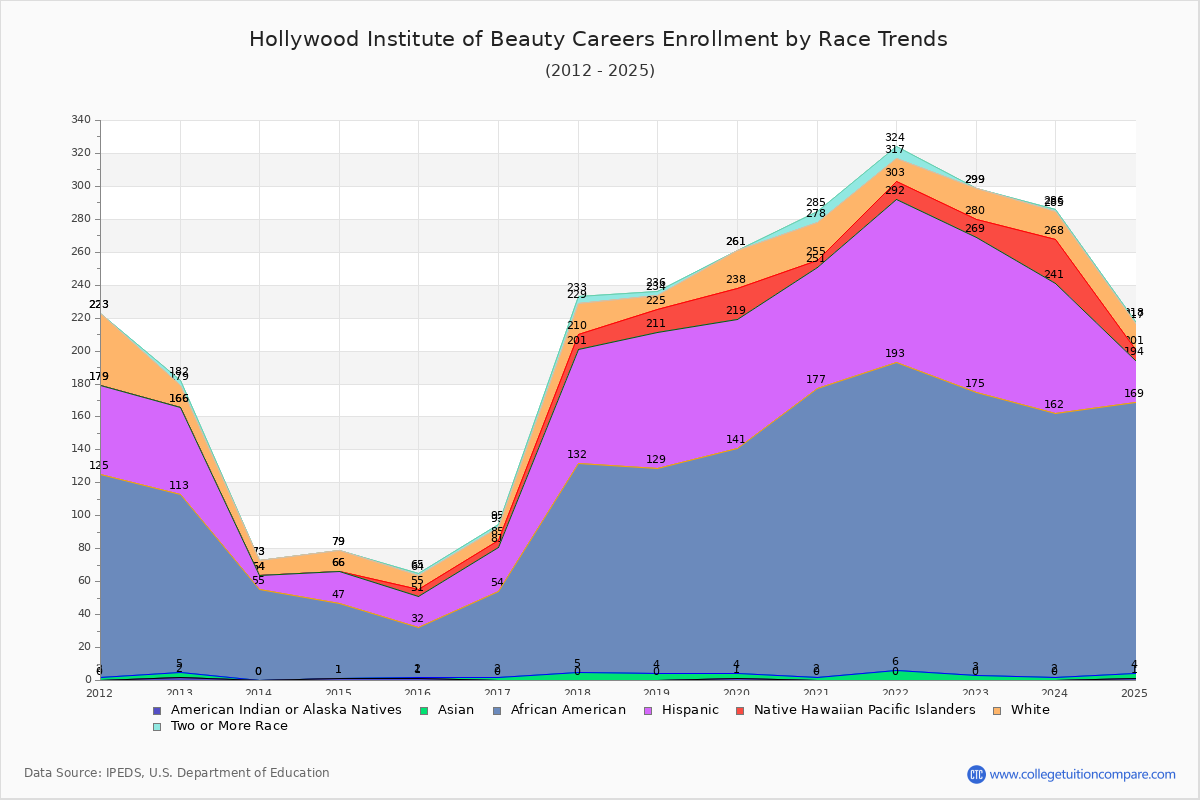Click the 141 data label for 2020

[736, 440]
